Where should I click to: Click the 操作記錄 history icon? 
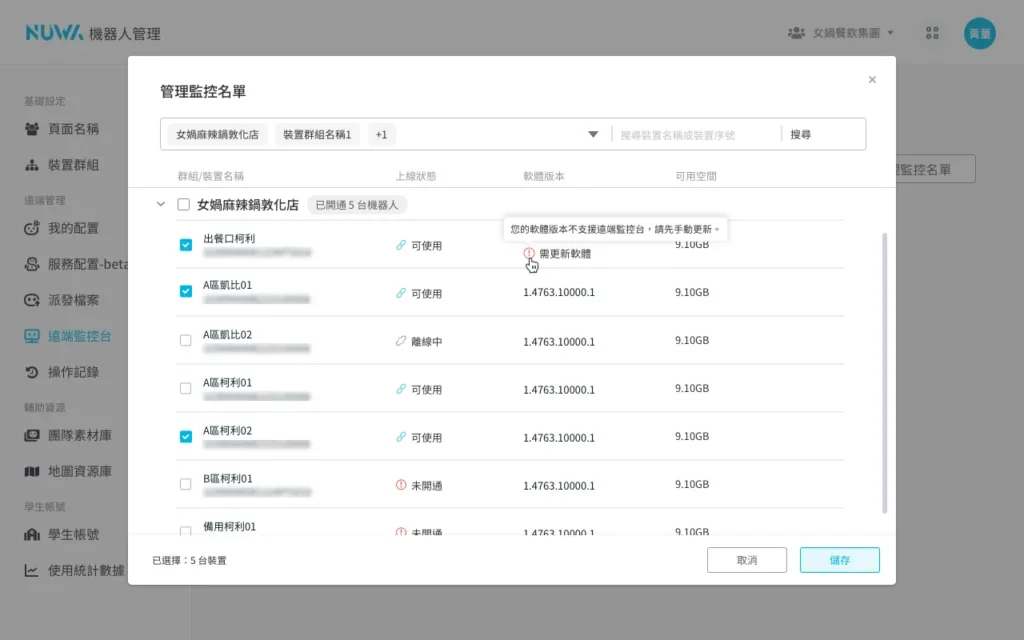[31, 372]
